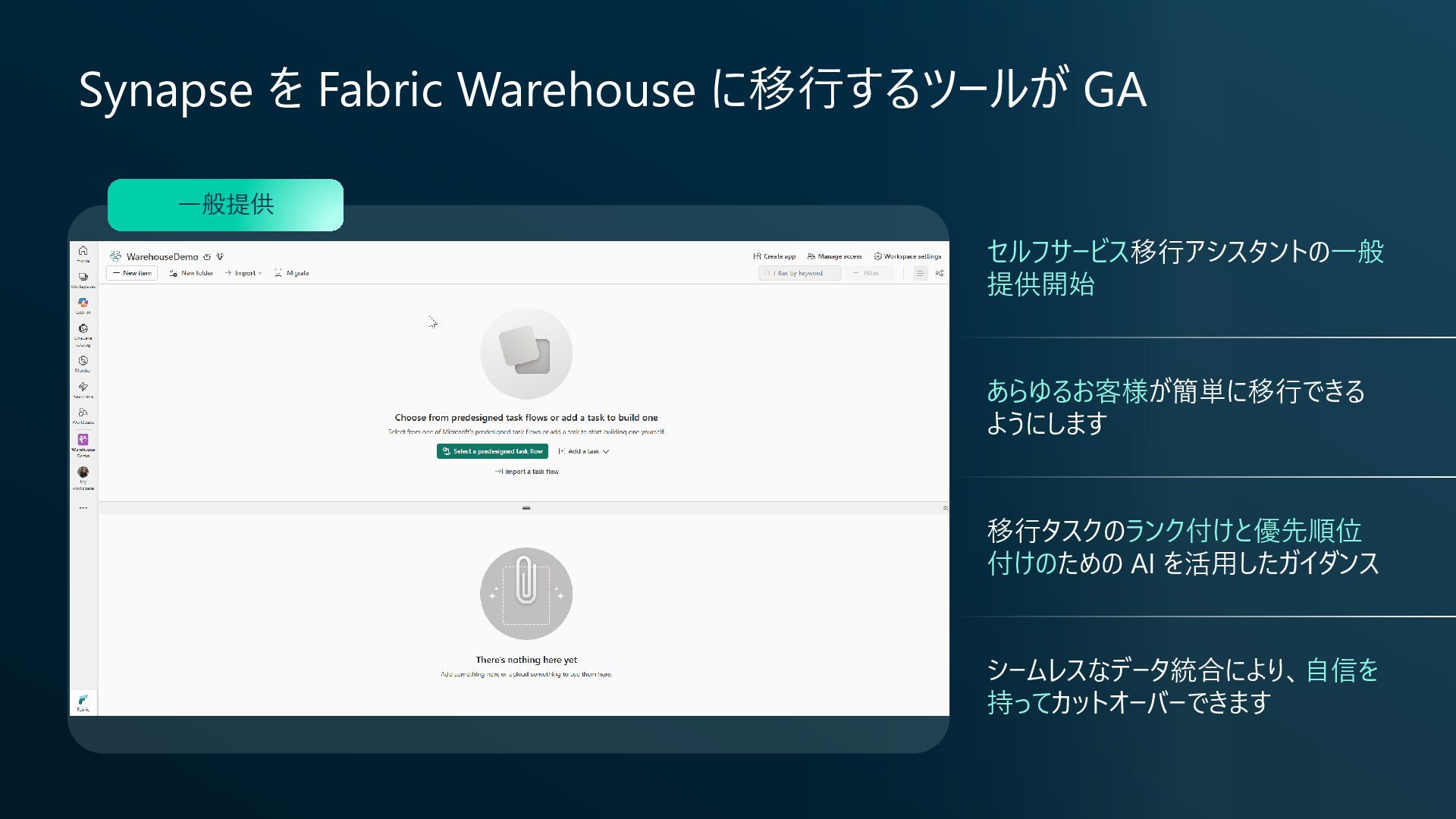Click the pane resize divider handle
Image resolution: width=1456 pixels, height=819 pixels.
pos(526,508)
